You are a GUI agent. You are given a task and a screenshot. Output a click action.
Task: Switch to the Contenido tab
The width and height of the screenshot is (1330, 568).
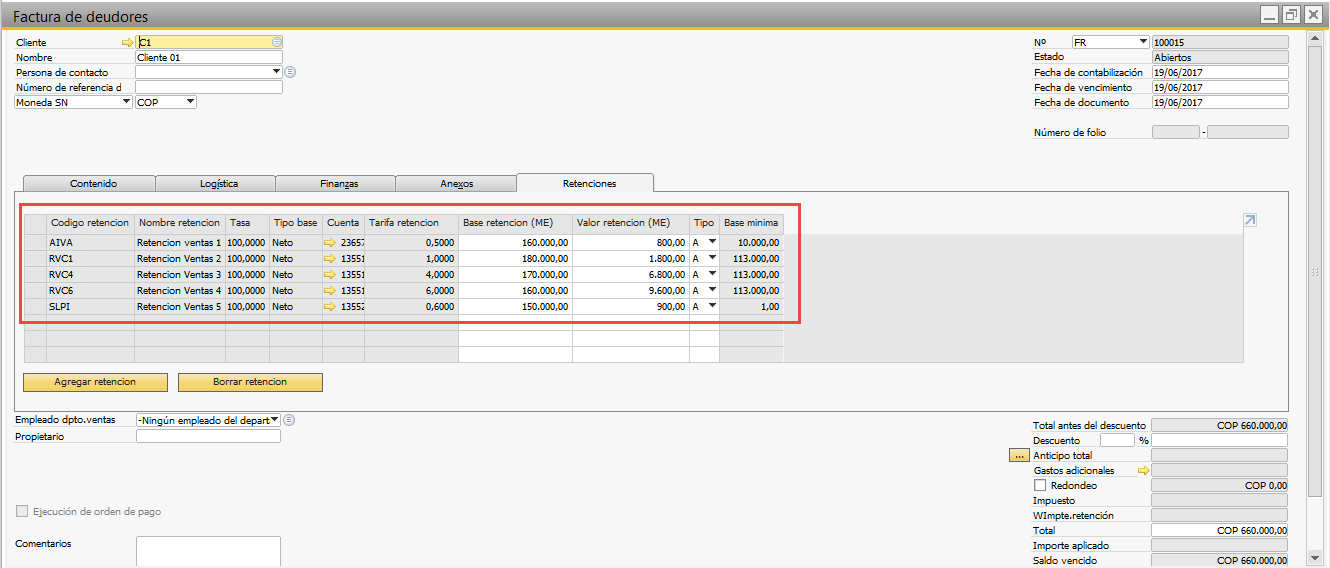pos(93,184)
